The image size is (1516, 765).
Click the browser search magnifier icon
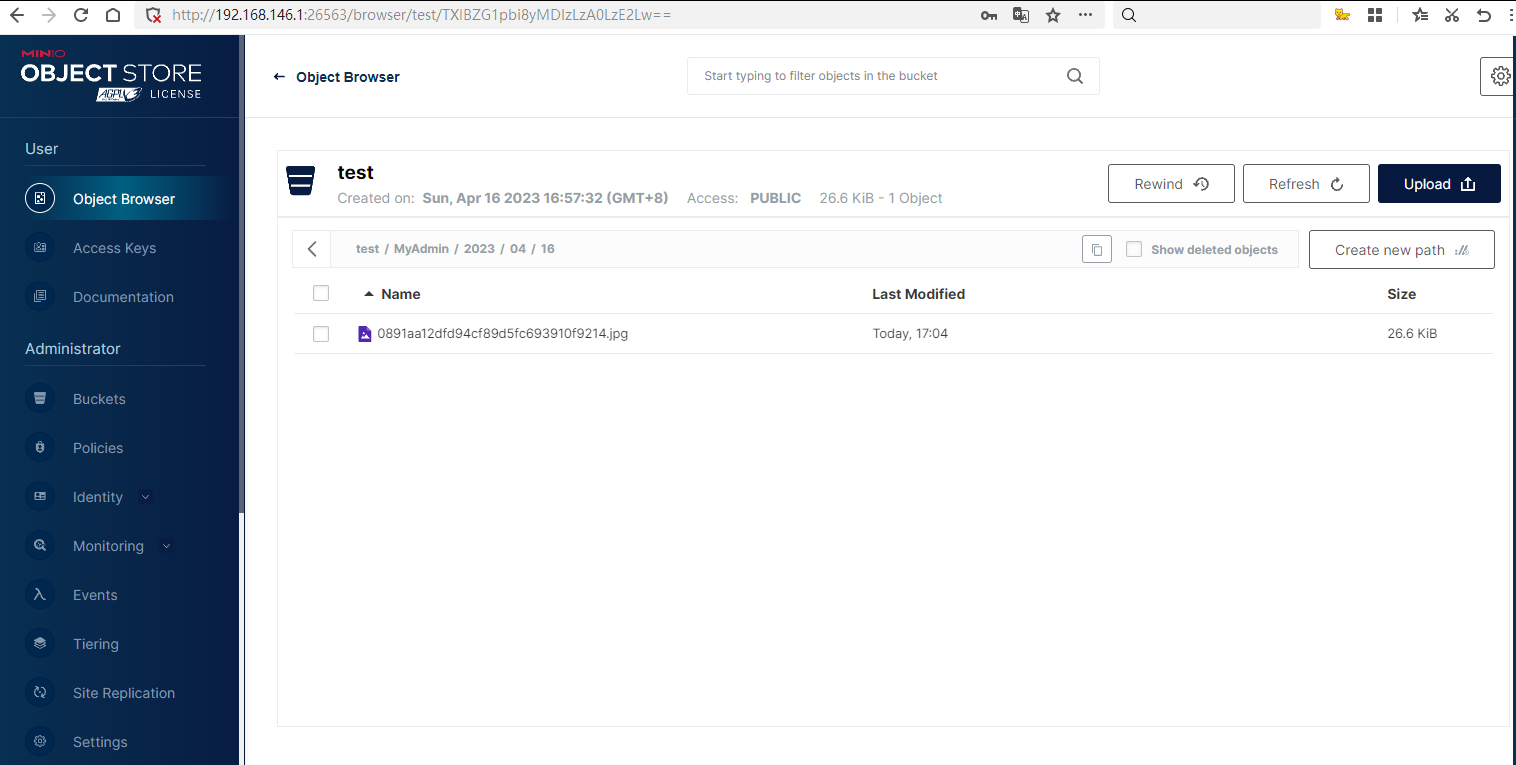(1129, 15)
